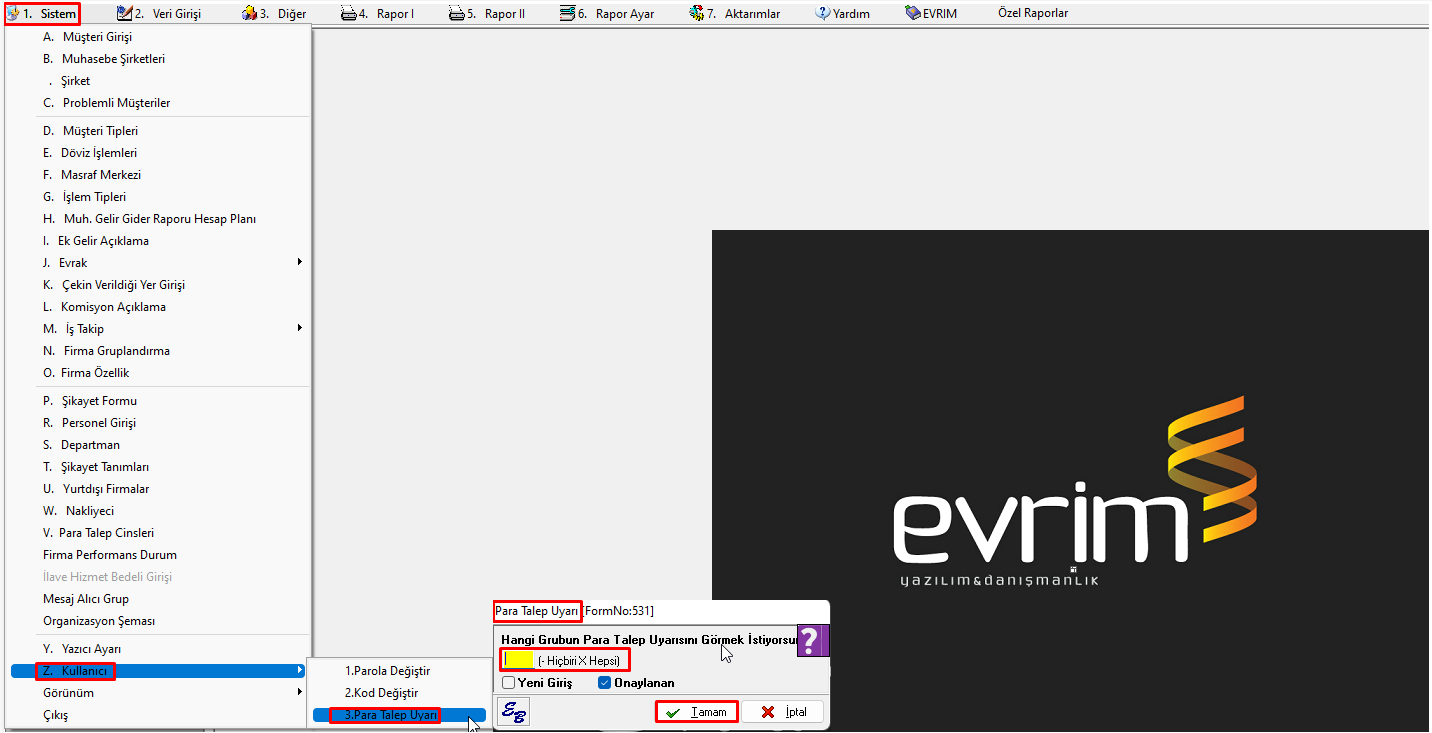Expand the M. İş Takip submenu
The height and width of the screenshot is (733, 1432).
coord(160,329)
